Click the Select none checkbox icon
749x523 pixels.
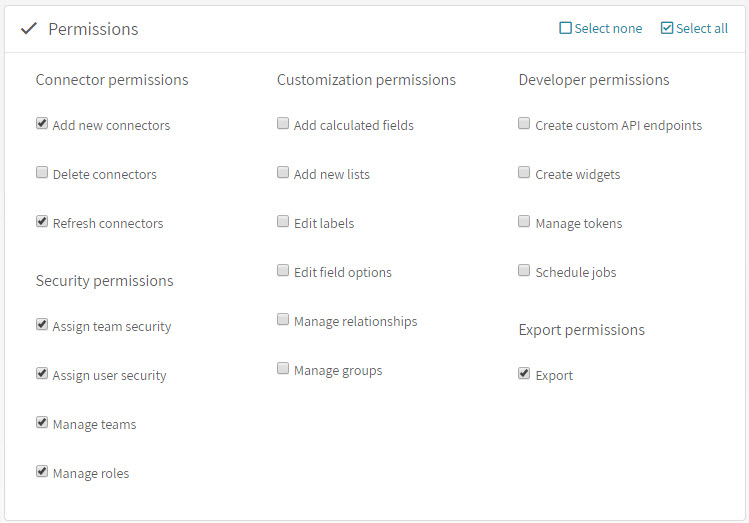(x=565, y=28)
